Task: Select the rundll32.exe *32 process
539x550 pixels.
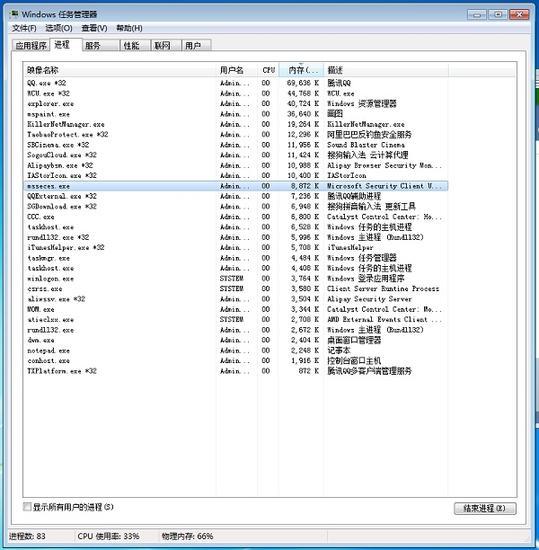Action: click(236, 237)
